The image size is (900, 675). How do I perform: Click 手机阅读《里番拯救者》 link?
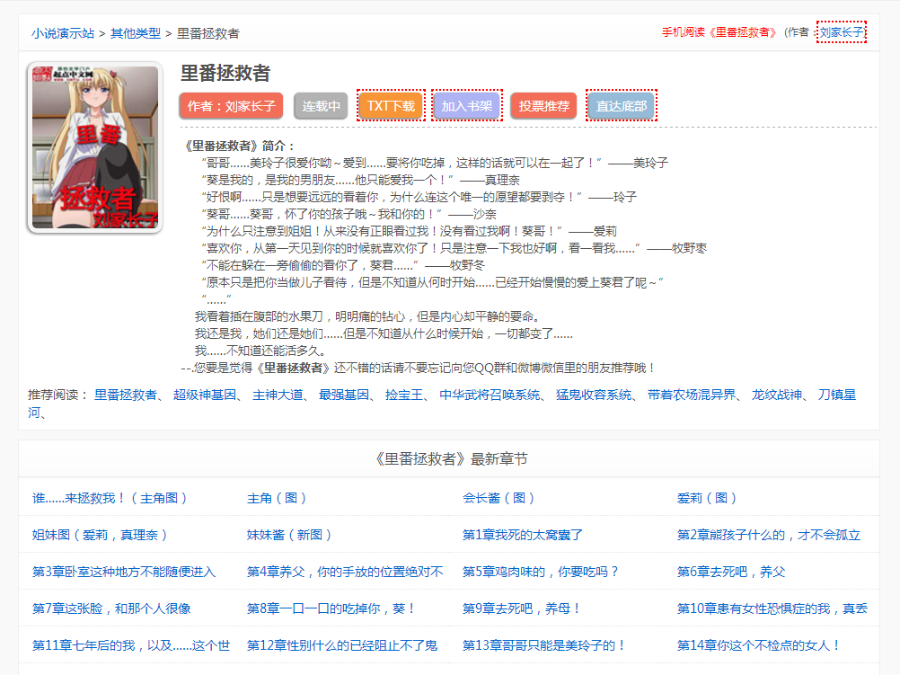720,31
